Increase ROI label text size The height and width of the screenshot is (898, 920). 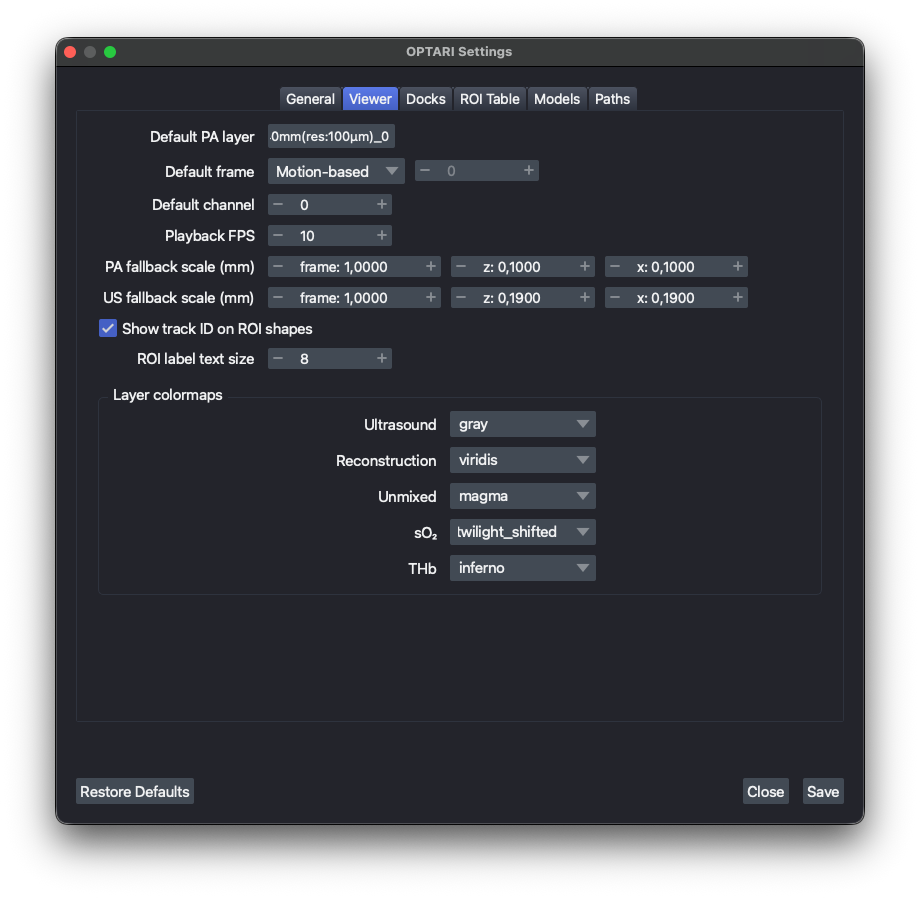coord(381,359)
